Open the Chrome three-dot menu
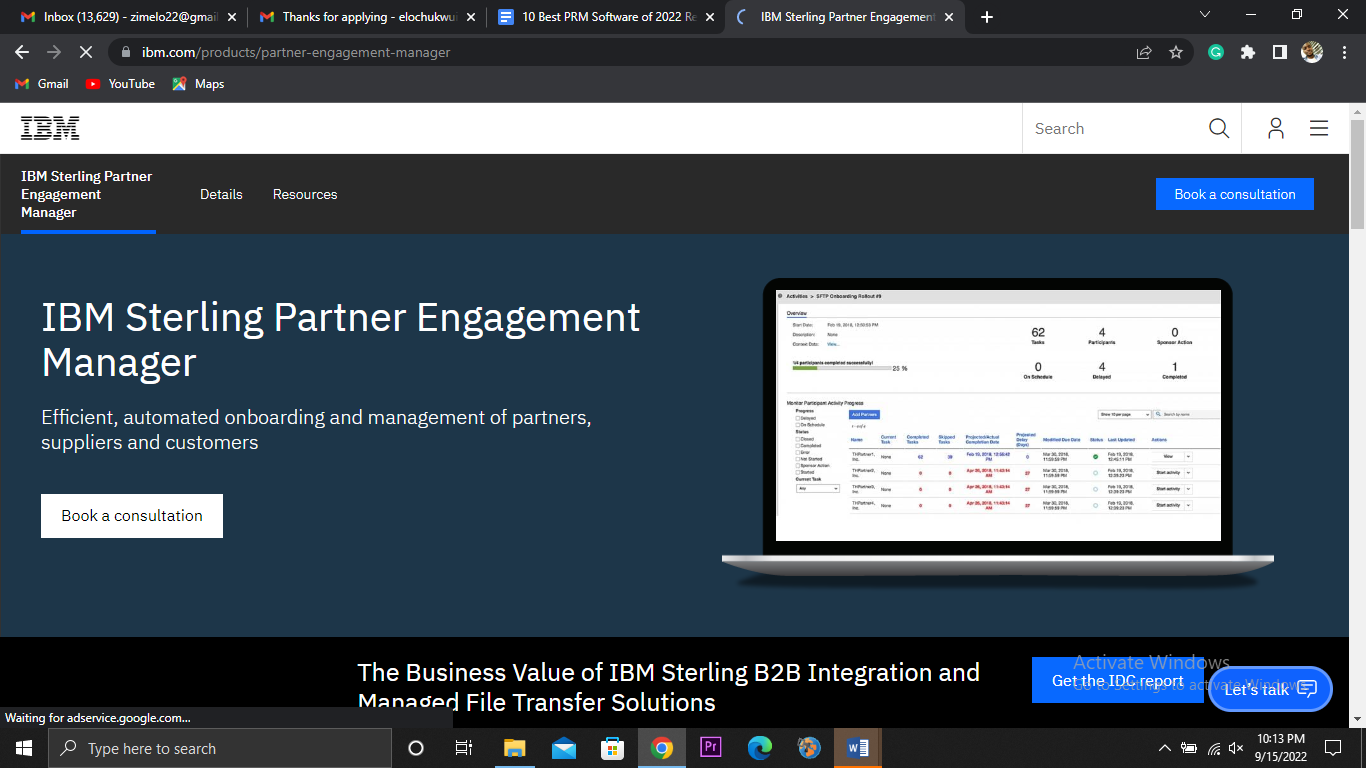Viewport: 1366px width, 768px height. click(1343, 52)
